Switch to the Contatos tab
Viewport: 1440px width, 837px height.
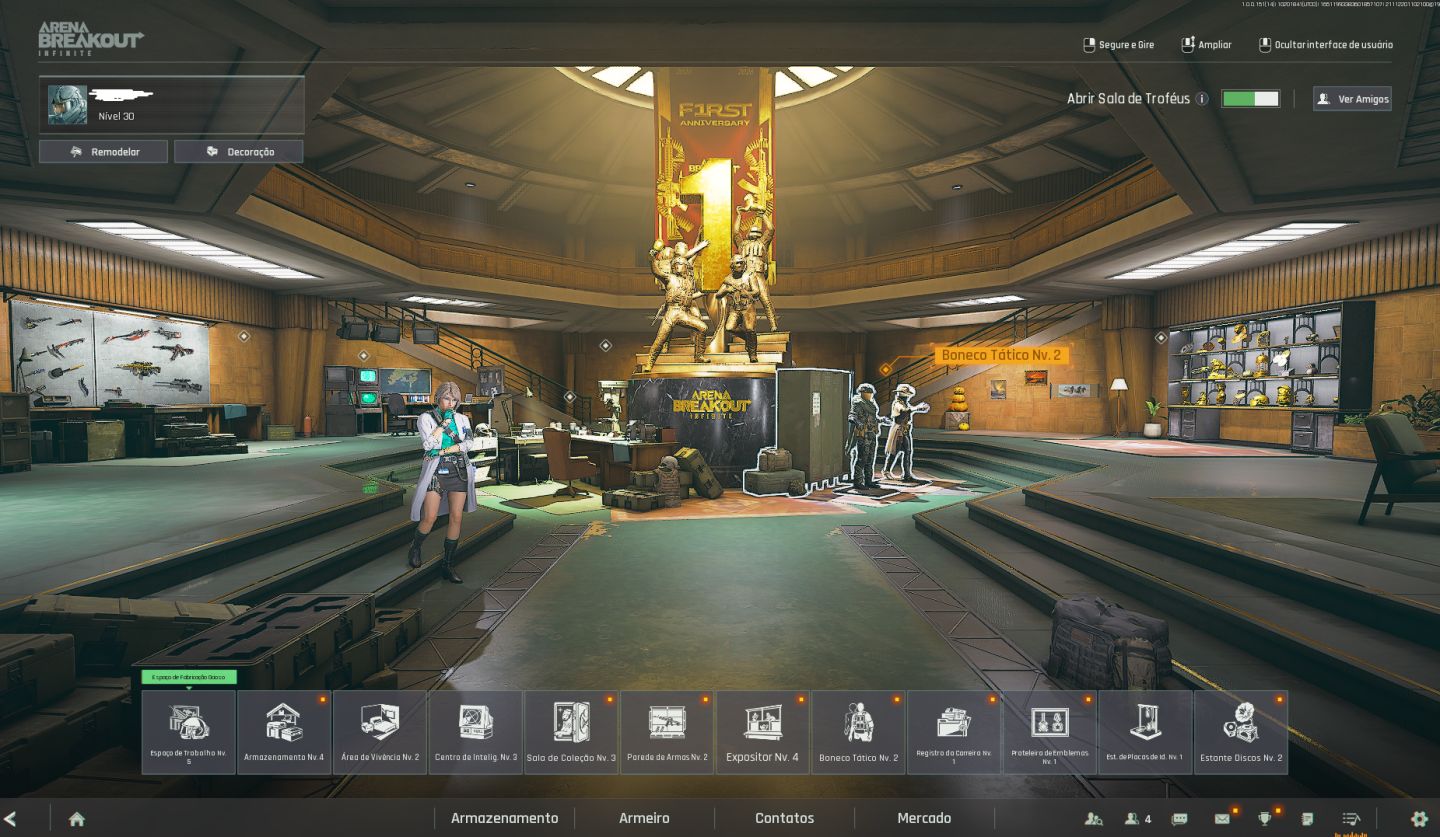coord(785,818)
